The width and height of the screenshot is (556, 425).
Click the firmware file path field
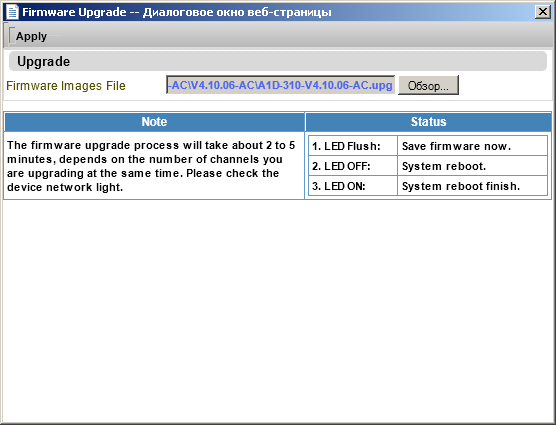280,85
